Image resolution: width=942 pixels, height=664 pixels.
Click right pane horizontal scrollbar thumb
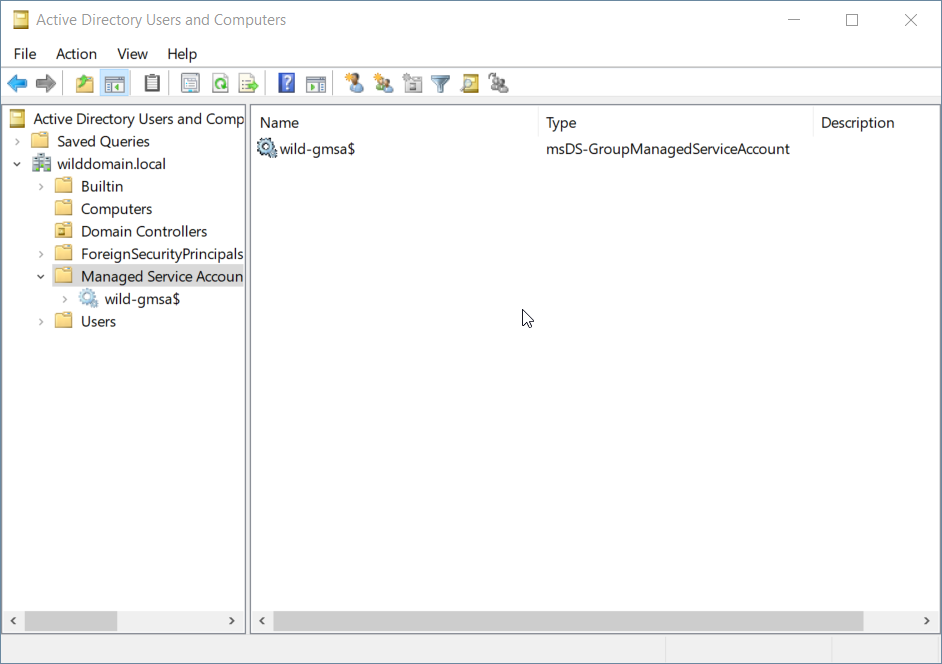tap(568, 621)
